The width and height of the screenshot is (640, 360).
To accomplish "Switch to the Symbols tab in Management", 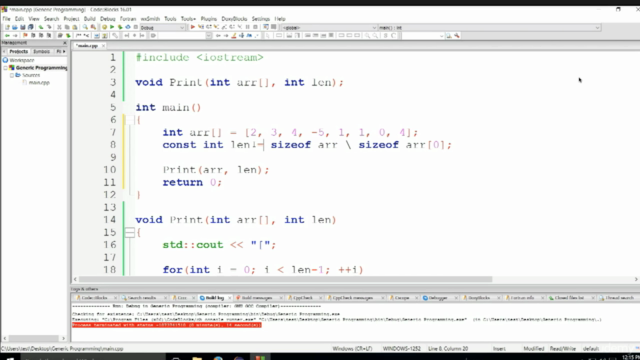I will click(41, 51).
